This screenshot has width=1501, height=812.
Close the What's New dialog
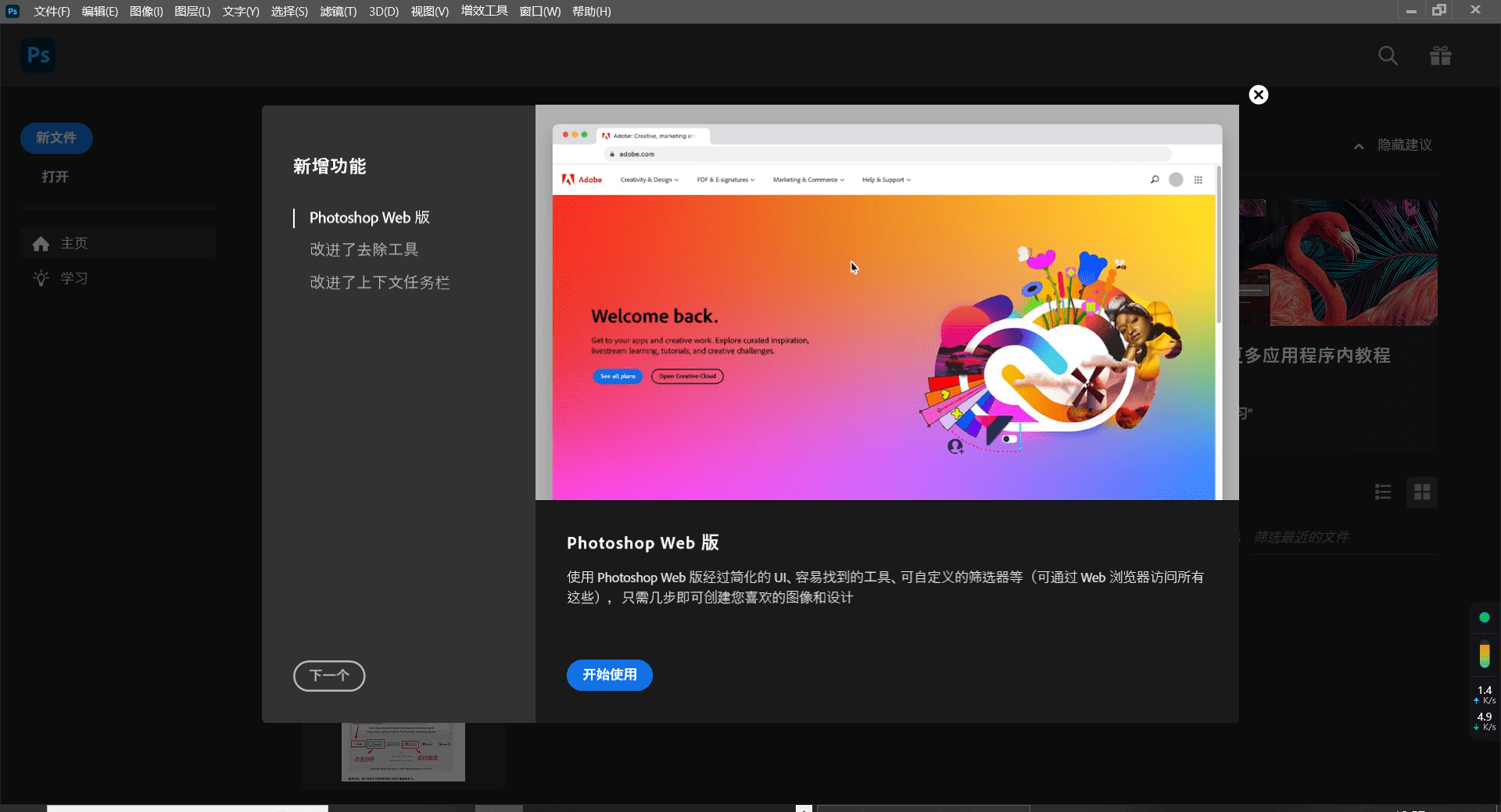[x=1258, y=95]
